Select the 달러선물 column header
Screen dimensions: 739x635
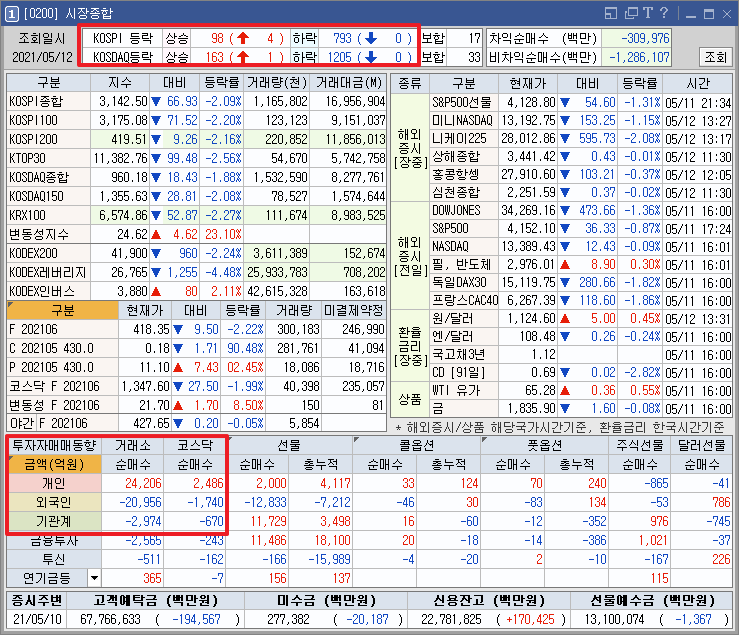coord(701,445)
